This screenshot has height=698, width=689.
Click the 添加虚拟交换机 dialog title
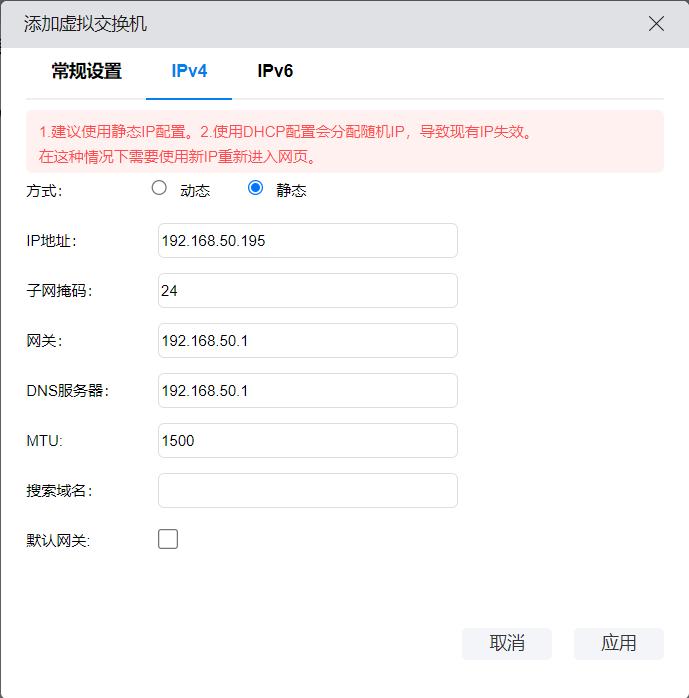click(85, 23)
